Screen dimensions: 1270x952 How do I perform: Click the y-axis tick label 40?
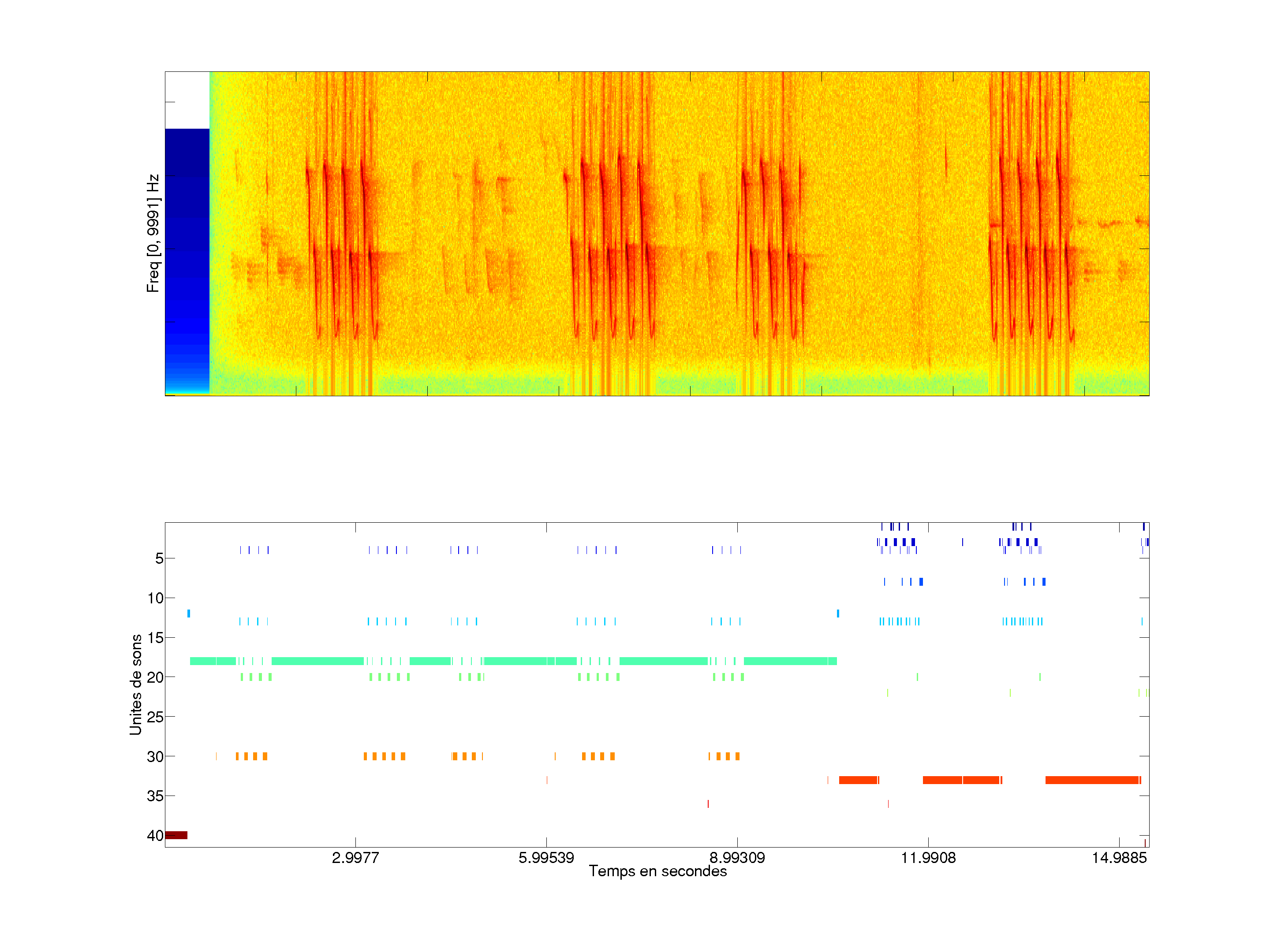tap(155, 836)
